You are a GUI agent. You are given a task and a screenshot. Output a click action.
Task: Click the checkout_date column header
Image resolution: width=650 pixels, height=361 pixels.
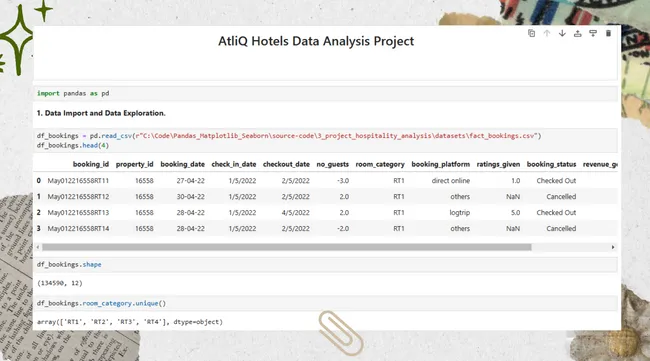(286, 164)
